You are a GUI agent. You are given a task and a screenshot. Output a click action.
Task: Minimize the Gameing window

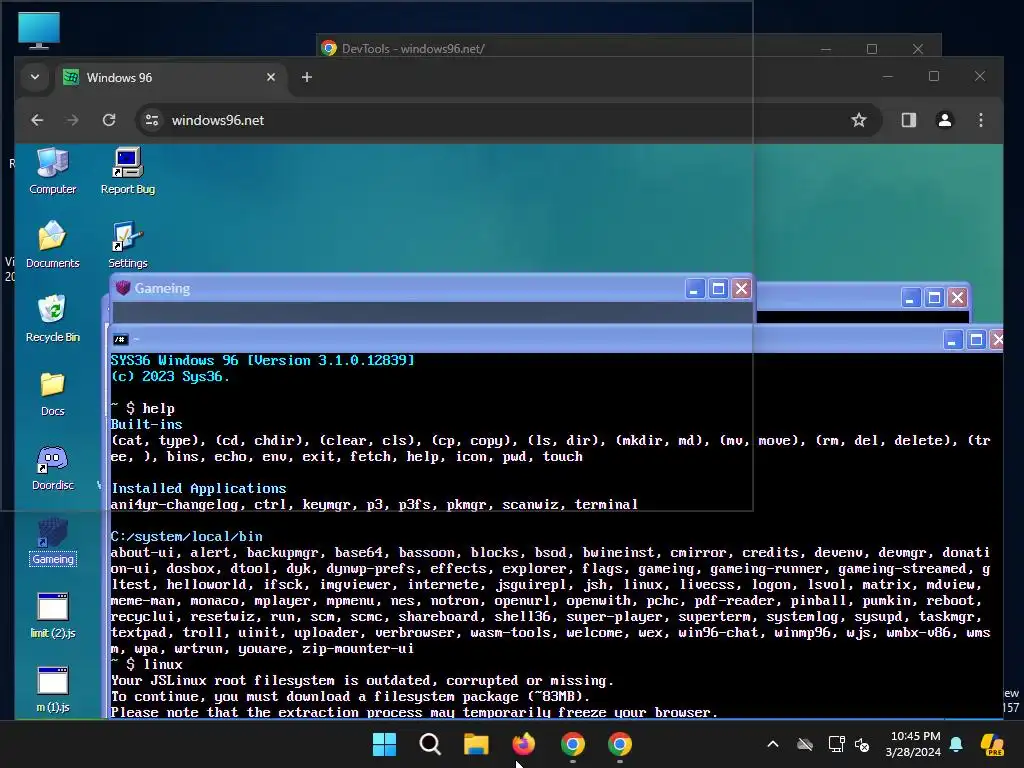695,289
